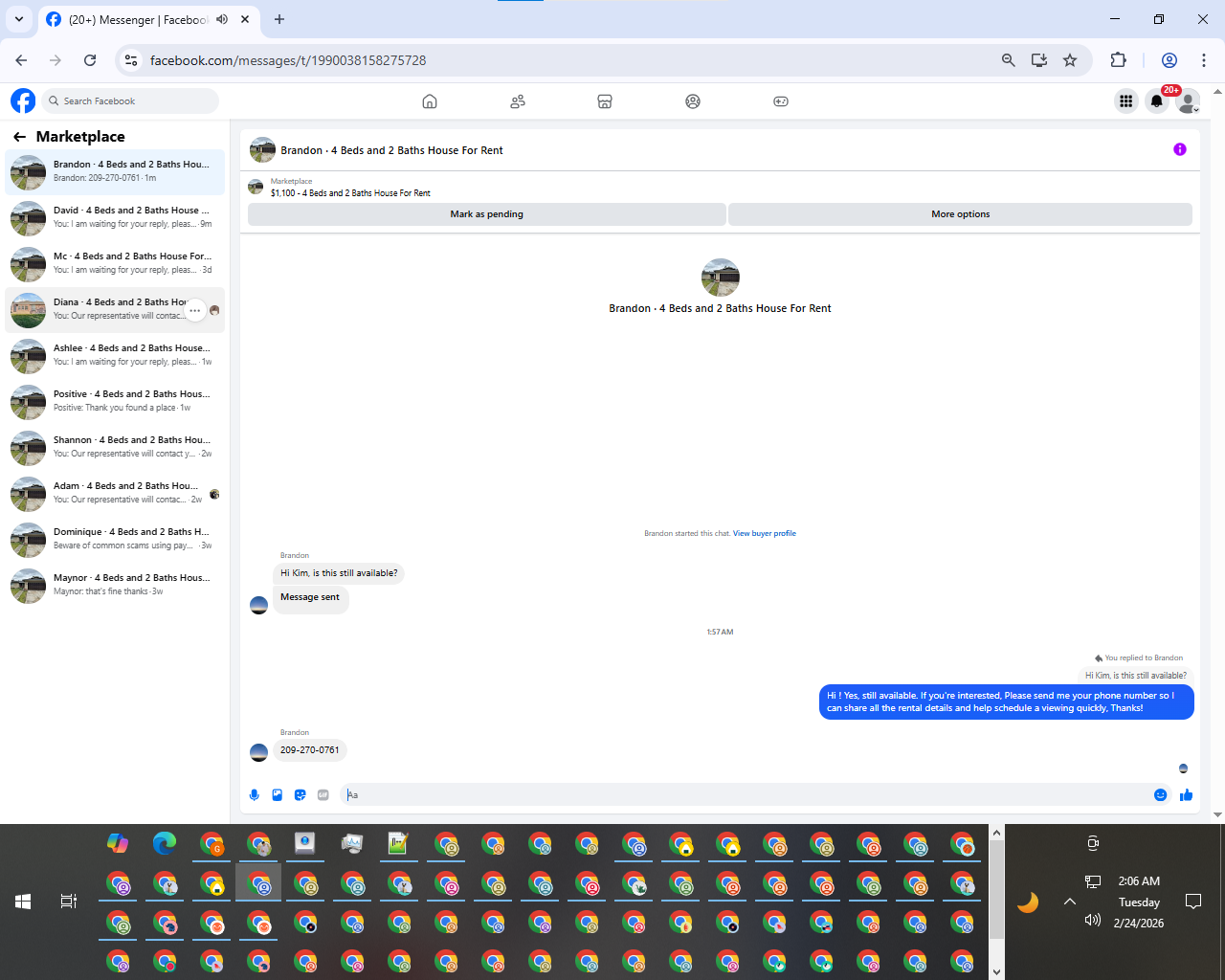Open the Groups icon in top navigation
1225x980 pixels.
point(693,101)
